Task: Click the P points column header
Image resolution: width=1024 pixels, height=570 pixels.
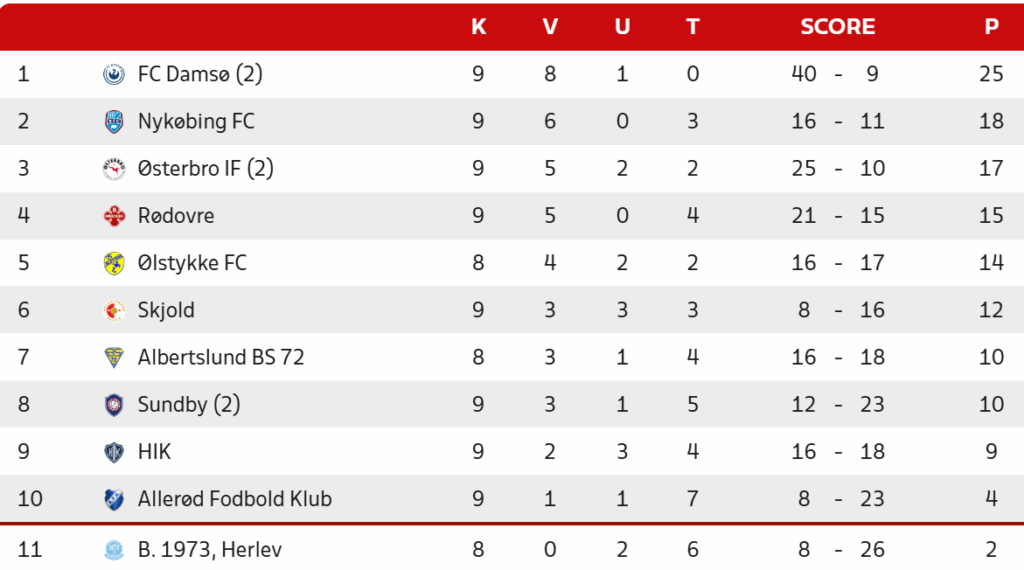Action: (991, 27)
